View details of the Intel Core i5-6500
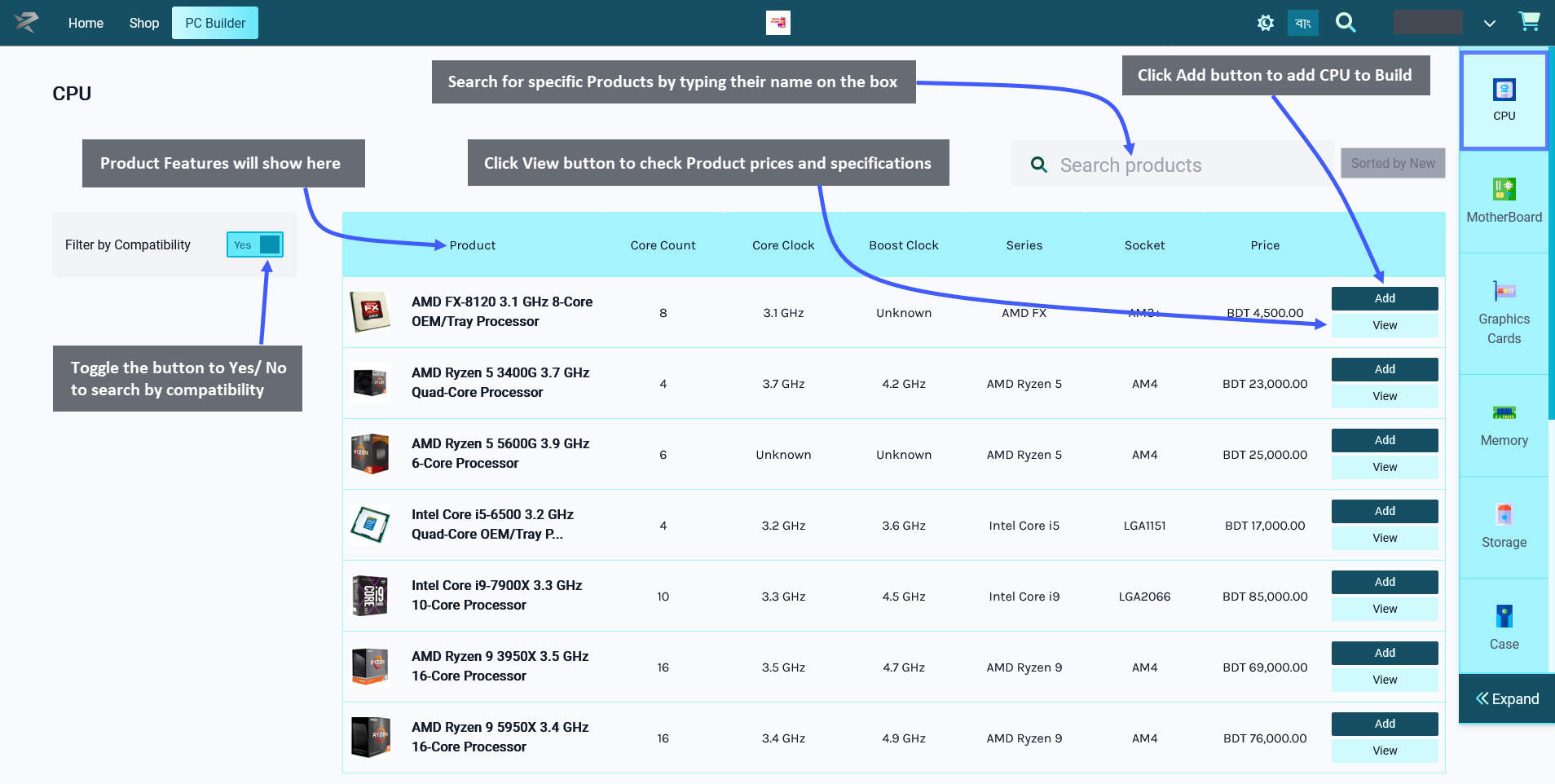The height and width of the screenshot is (784, 1555). click(1385, 538)
